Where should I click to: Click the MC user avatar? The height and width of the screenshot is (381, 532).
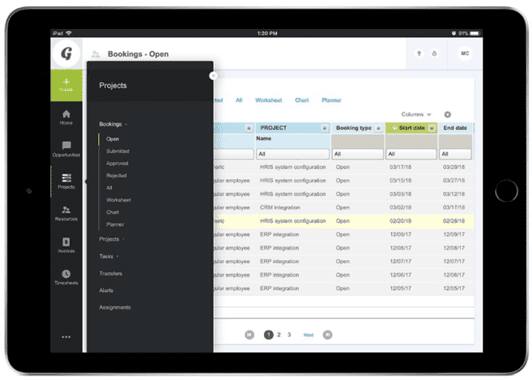[x=465, y=54]
